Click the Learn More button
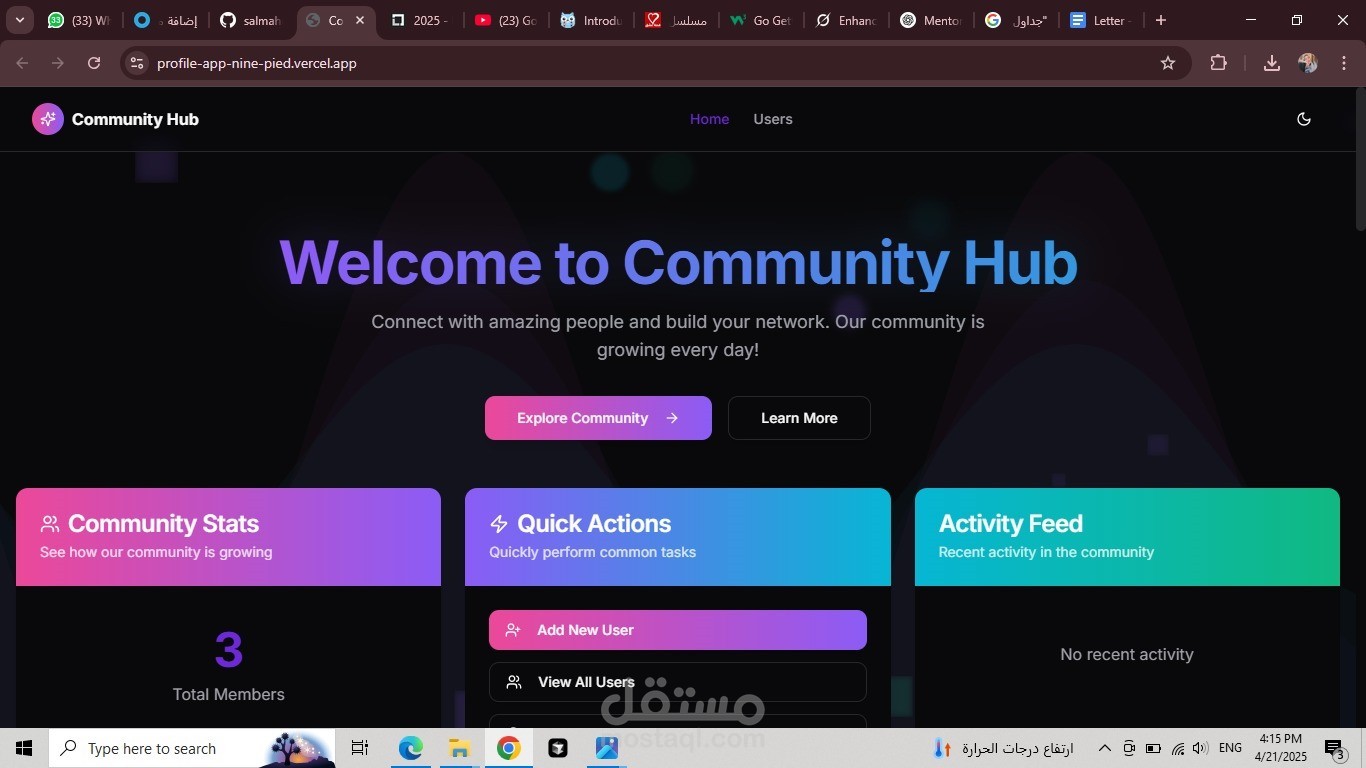Viewport: 1366px width, 768px height. tap(799, 418)
